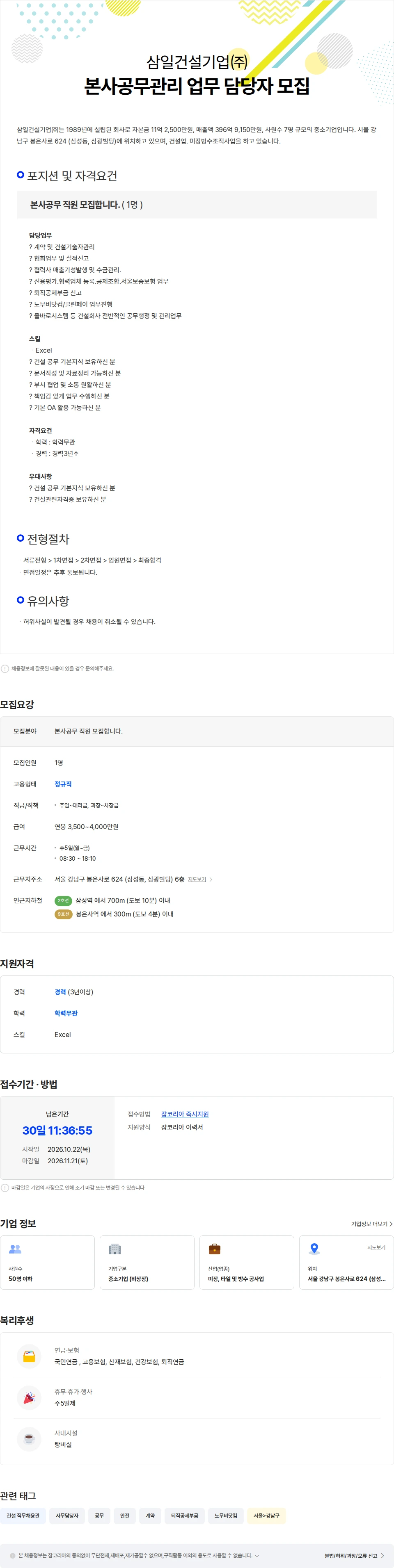Click 주임~대리급, 과장~차장급 rank text

(x=89, y=805)
